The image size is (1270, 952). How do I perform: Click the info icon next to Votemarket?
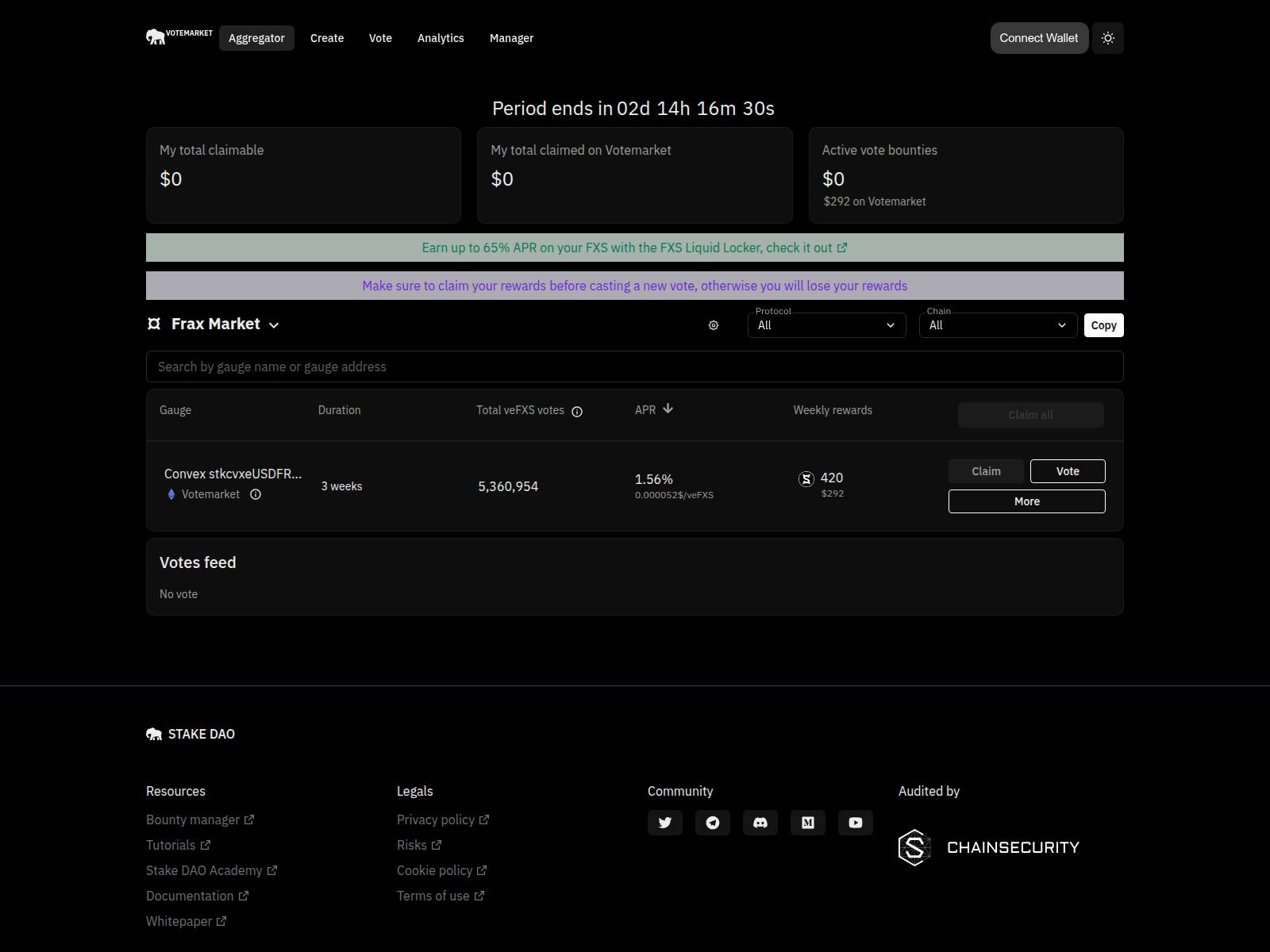tap(256, 494)
